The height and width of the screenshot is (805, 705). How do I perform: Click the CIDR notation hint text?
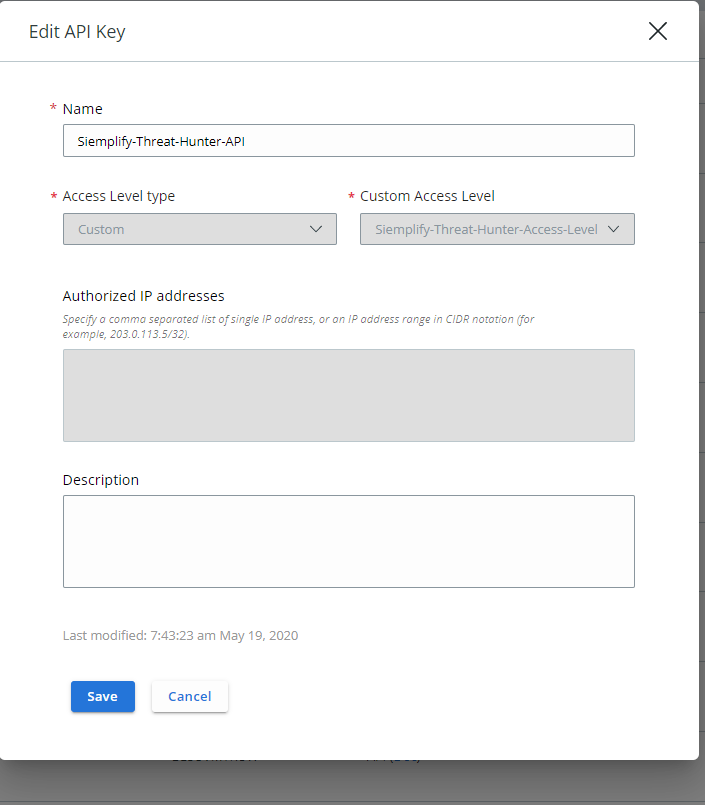coord(300,319)
